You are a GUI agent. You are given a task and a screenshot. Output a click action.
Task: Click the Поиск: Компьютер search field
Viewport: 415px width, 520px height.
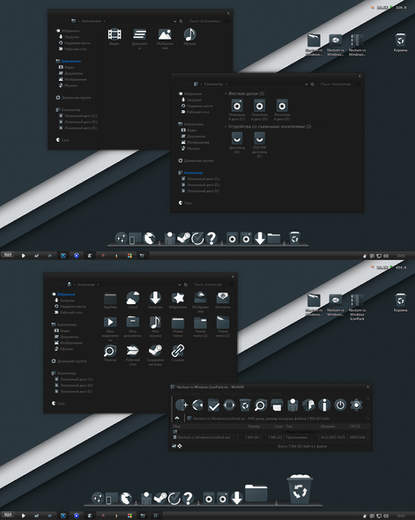click(x=337, y=84)
